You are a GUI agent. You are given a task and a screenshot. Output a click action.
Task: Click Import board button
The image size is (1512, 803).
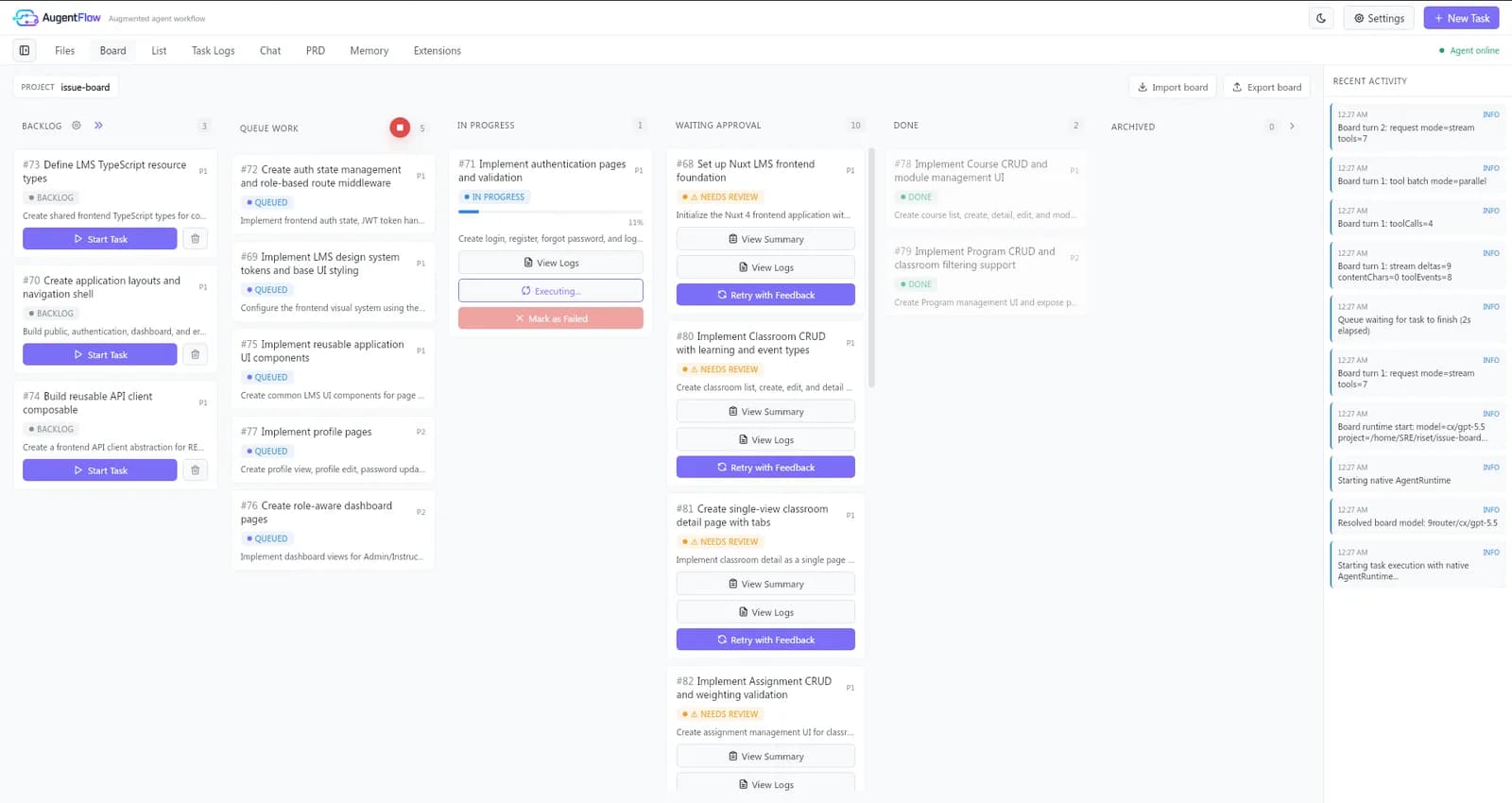pyautogui.click(x=1172, y=87)
